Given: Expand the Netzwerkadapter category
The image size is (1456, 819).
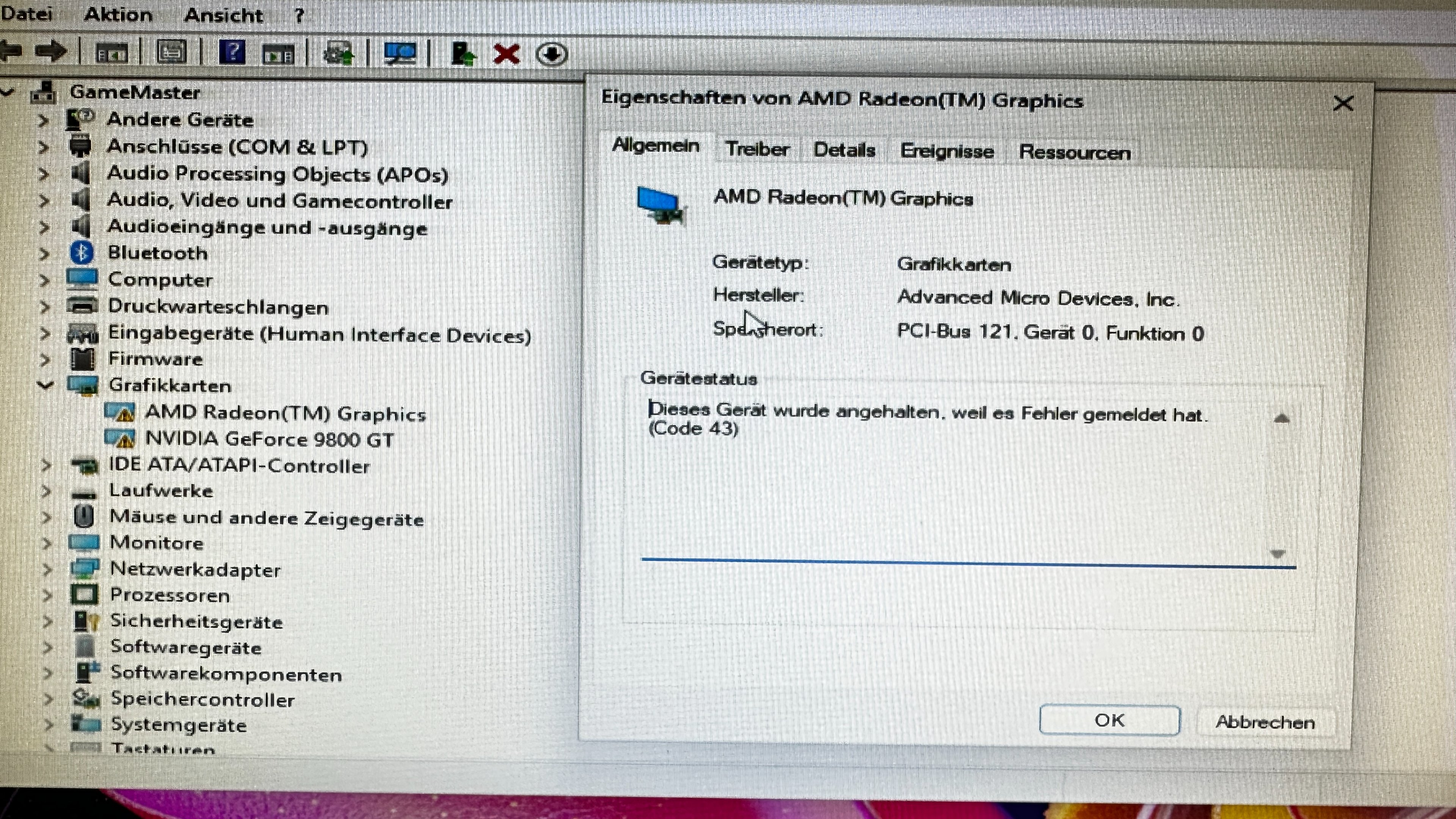Looking at the screenshot, I should click(47, 569).
